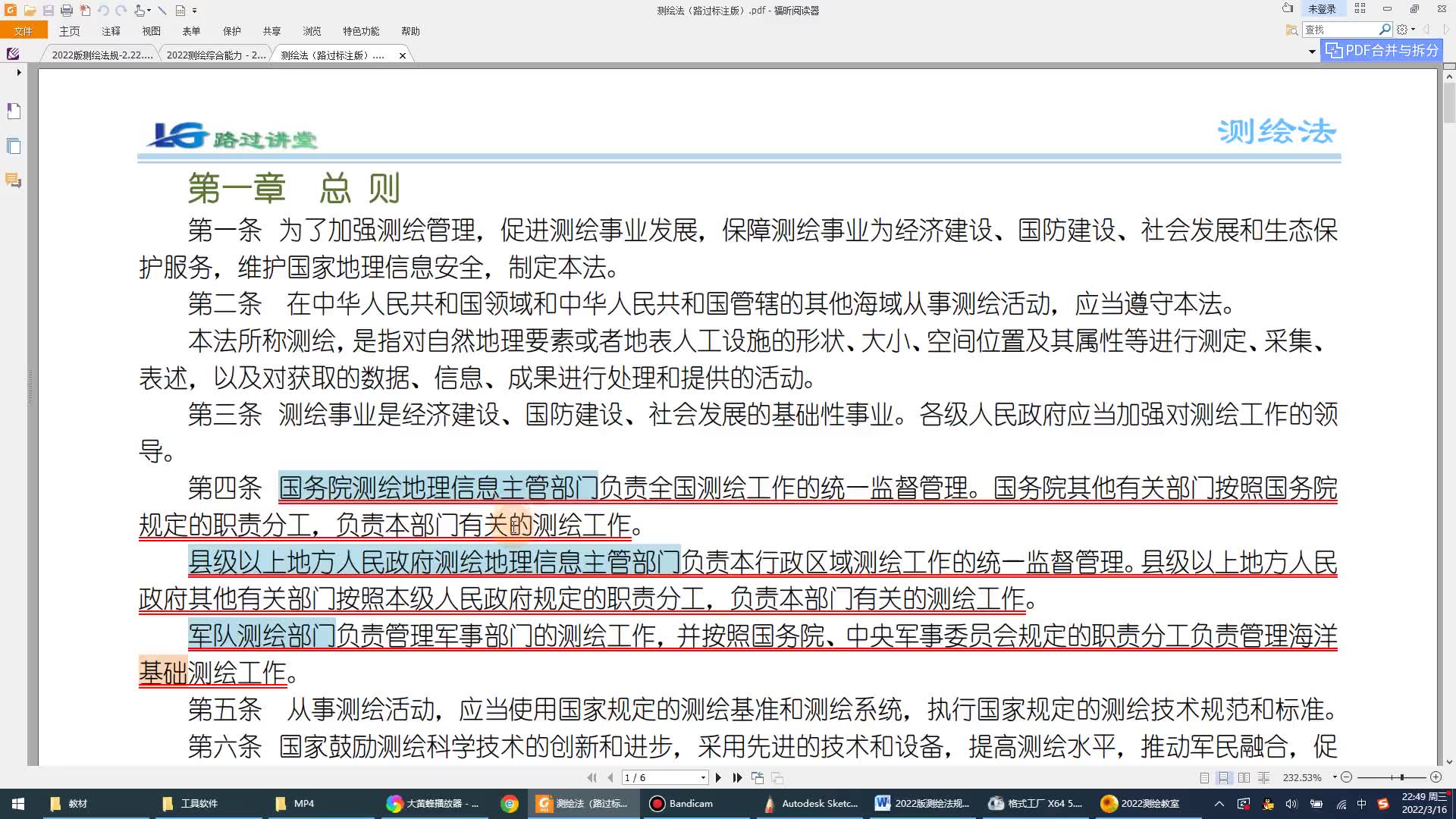This screenshot has height=819, width=1456.
Task: Go to the first page
Action: [x=591, y=777]
